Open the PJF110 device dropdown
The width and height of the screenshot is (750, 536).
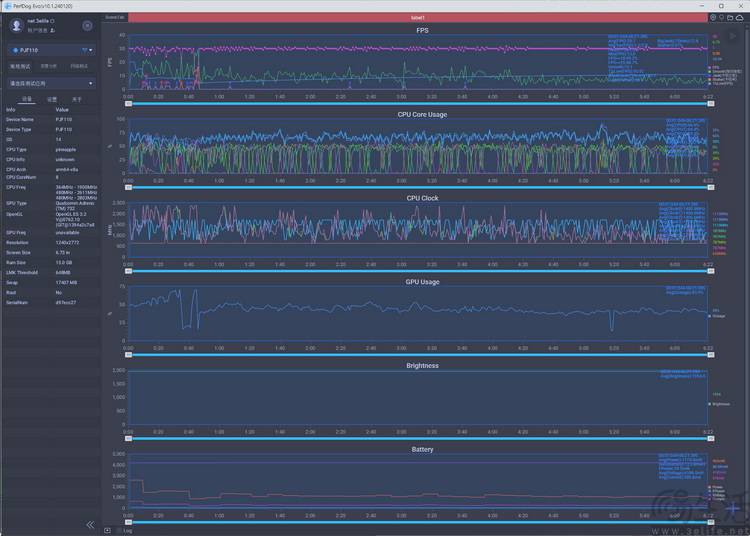(51, 50)
